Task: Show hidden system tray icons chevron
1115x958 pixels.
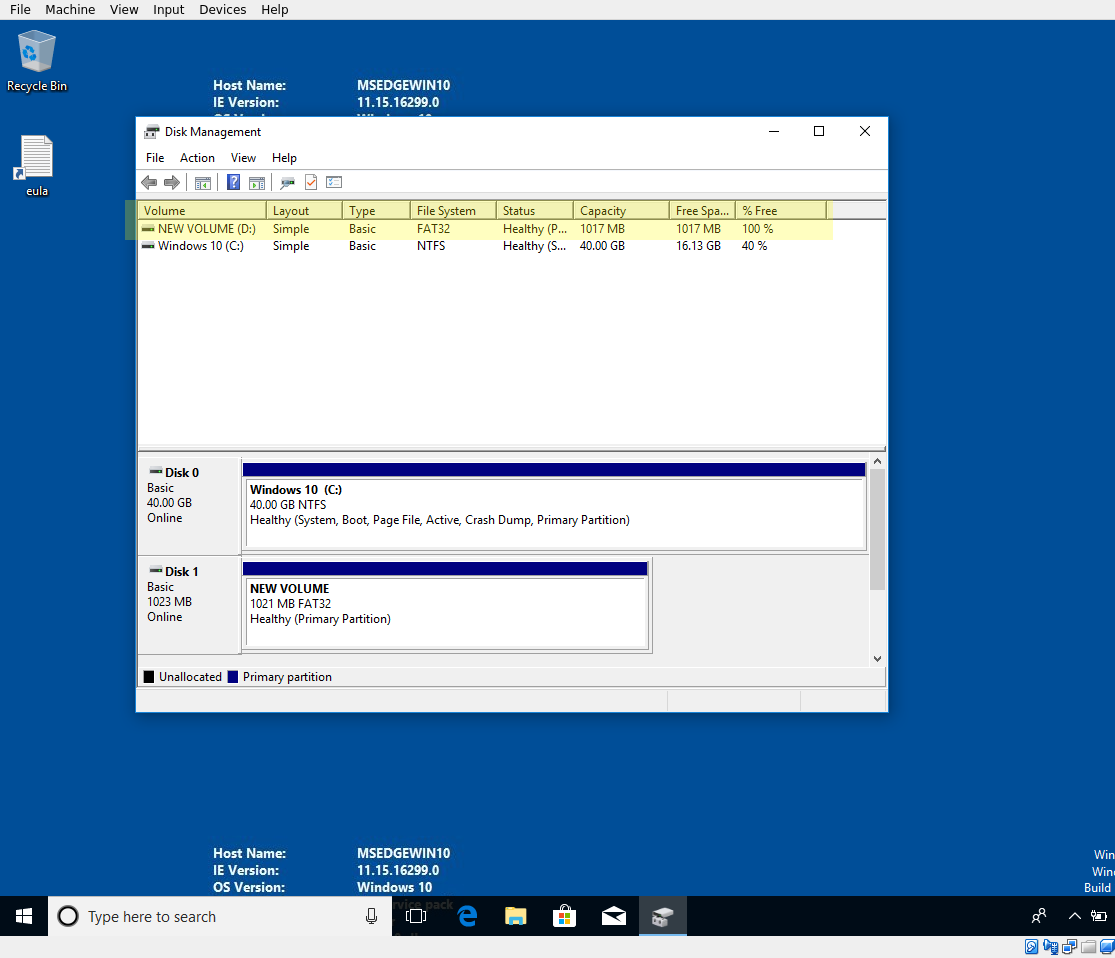Action: pos(1075,916)
